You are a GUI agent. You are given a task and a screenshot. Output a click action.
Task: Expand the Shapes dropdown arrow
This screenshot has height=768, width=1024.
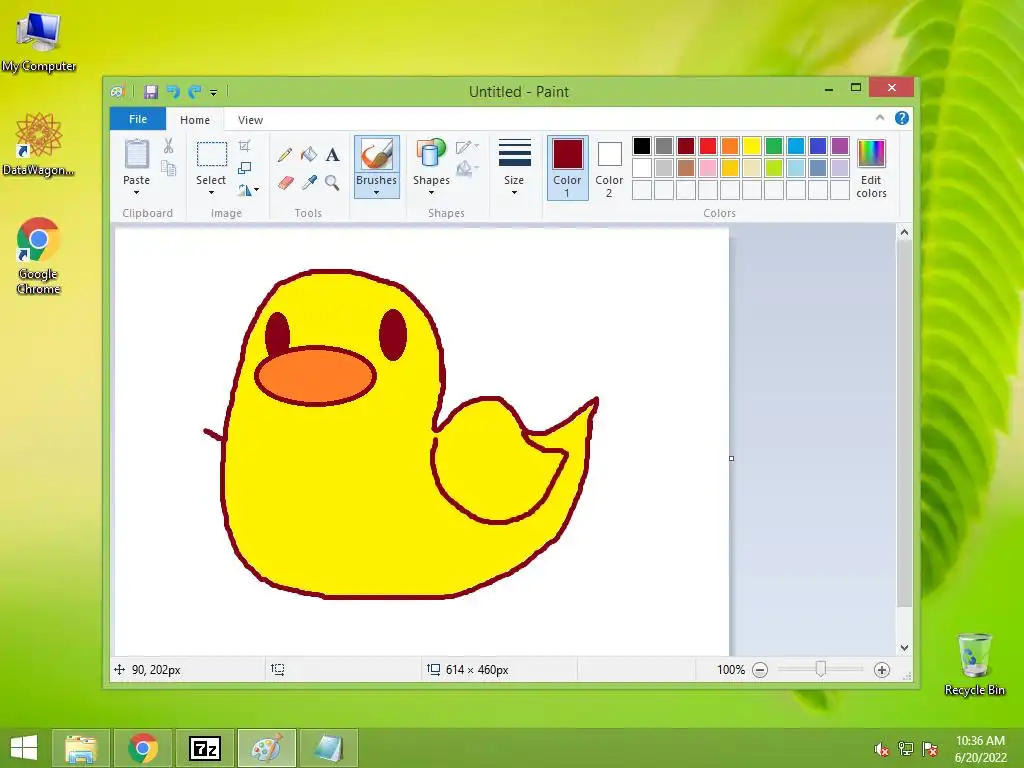431,193
